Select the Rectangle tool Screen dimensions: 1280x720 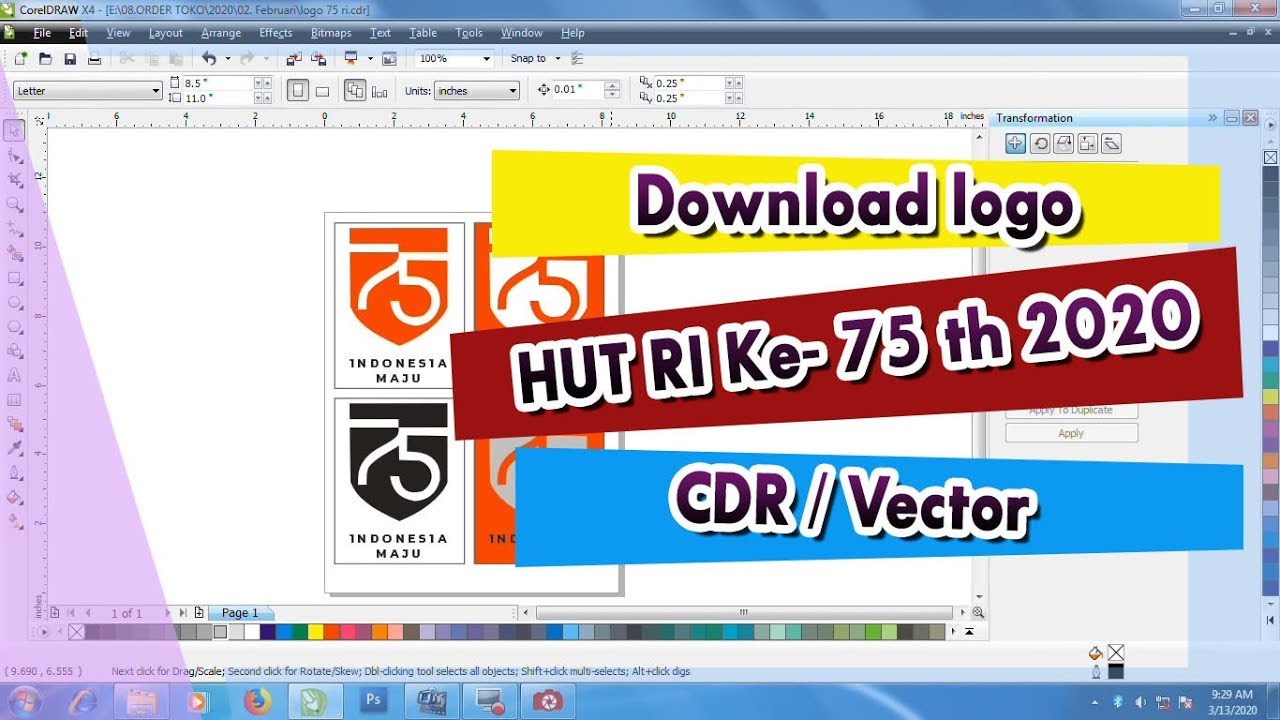coord(14,277)
